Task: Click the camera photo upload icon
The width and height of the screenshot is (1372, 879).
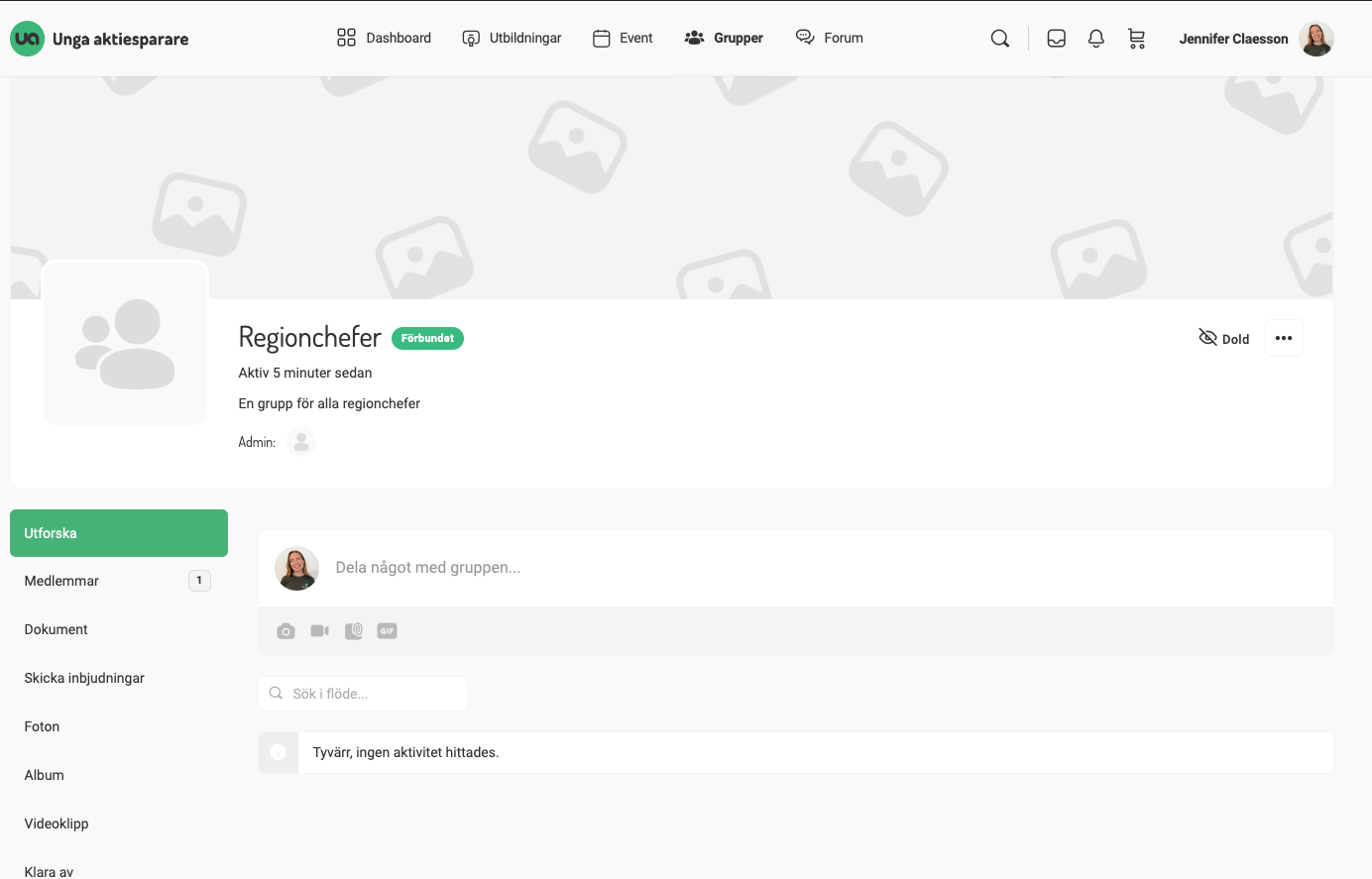Action: [286, 631]
